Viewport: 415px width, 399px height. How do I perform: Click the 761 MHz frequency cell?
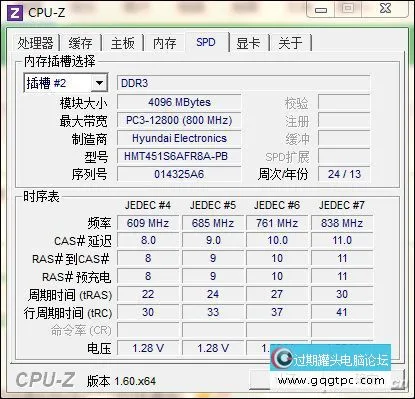coord(277,223)
